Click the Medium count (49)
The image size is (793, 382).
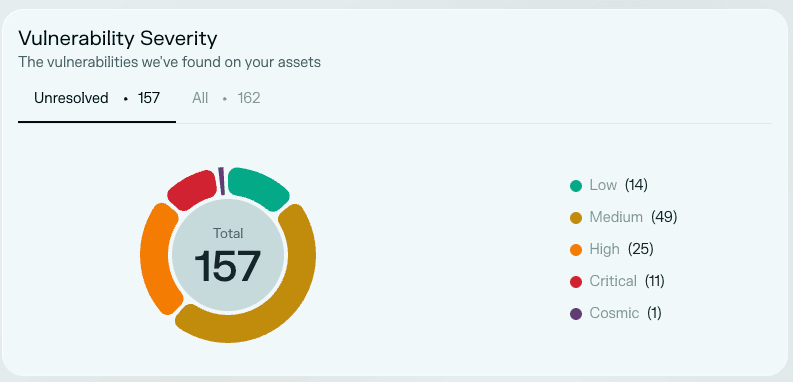point(664,217)
